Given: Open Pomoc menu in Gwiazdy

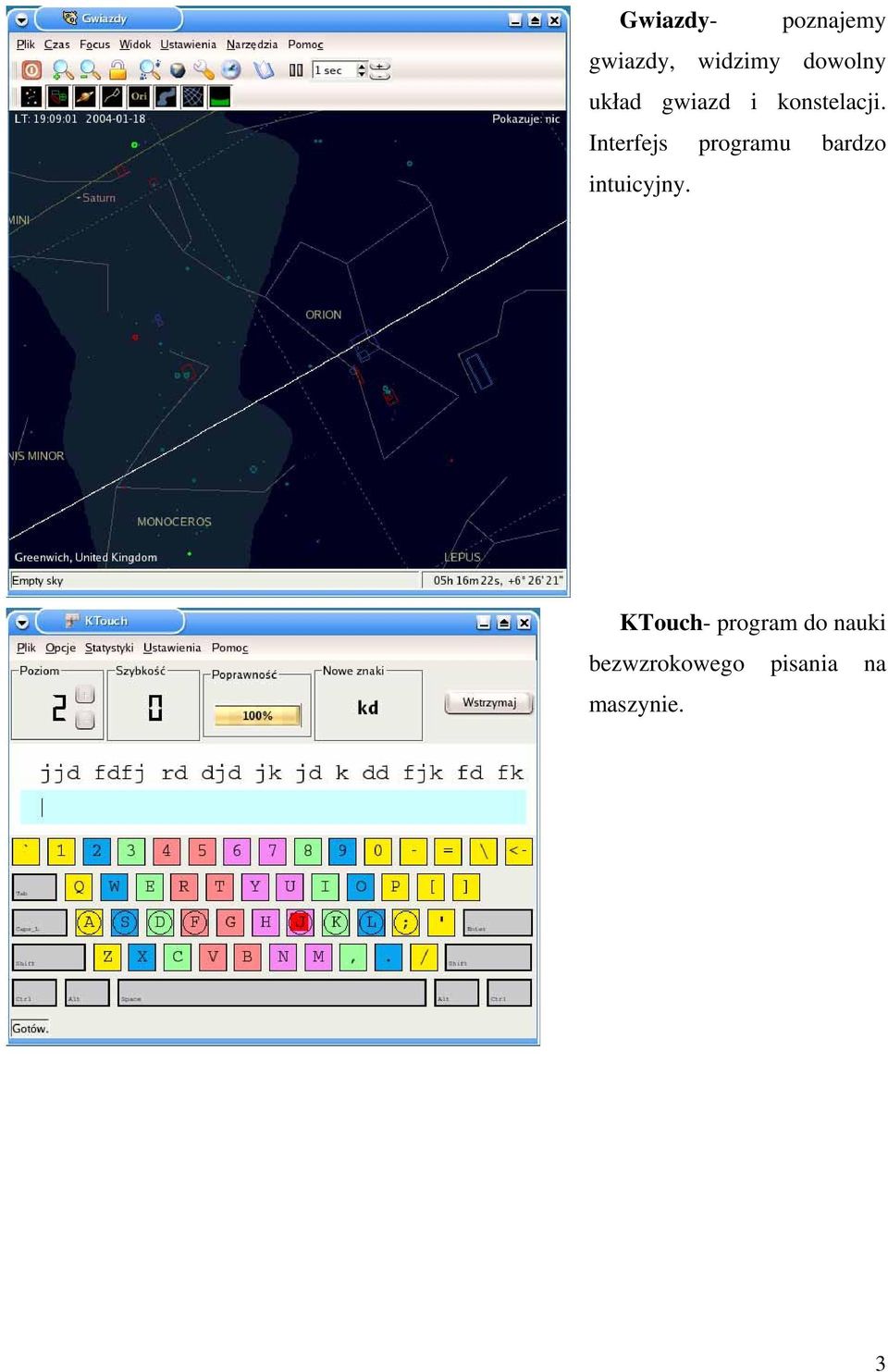Looking at the screenshot, I should [305, 44].
